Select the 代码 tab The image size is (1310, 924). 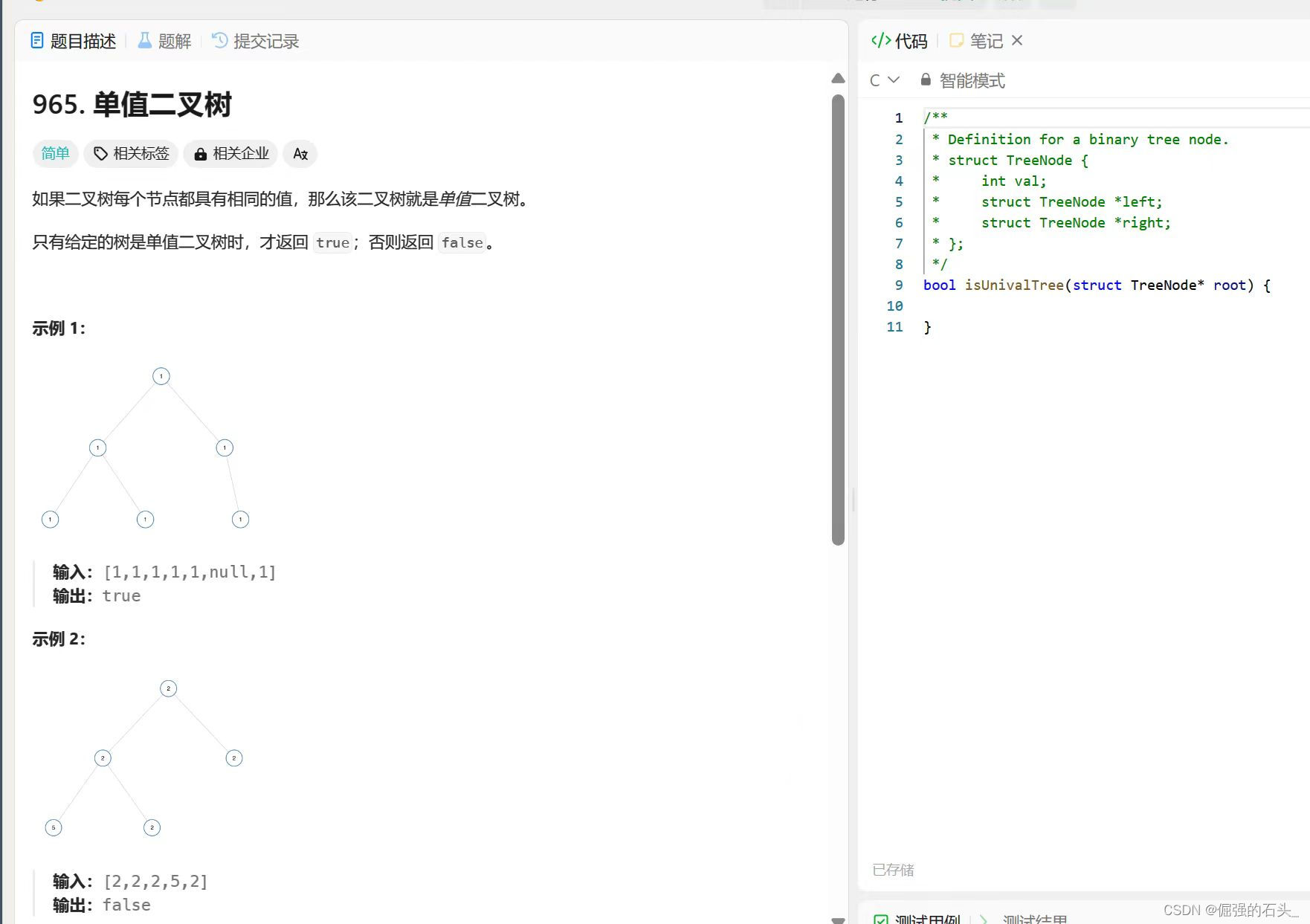(900, 41)
